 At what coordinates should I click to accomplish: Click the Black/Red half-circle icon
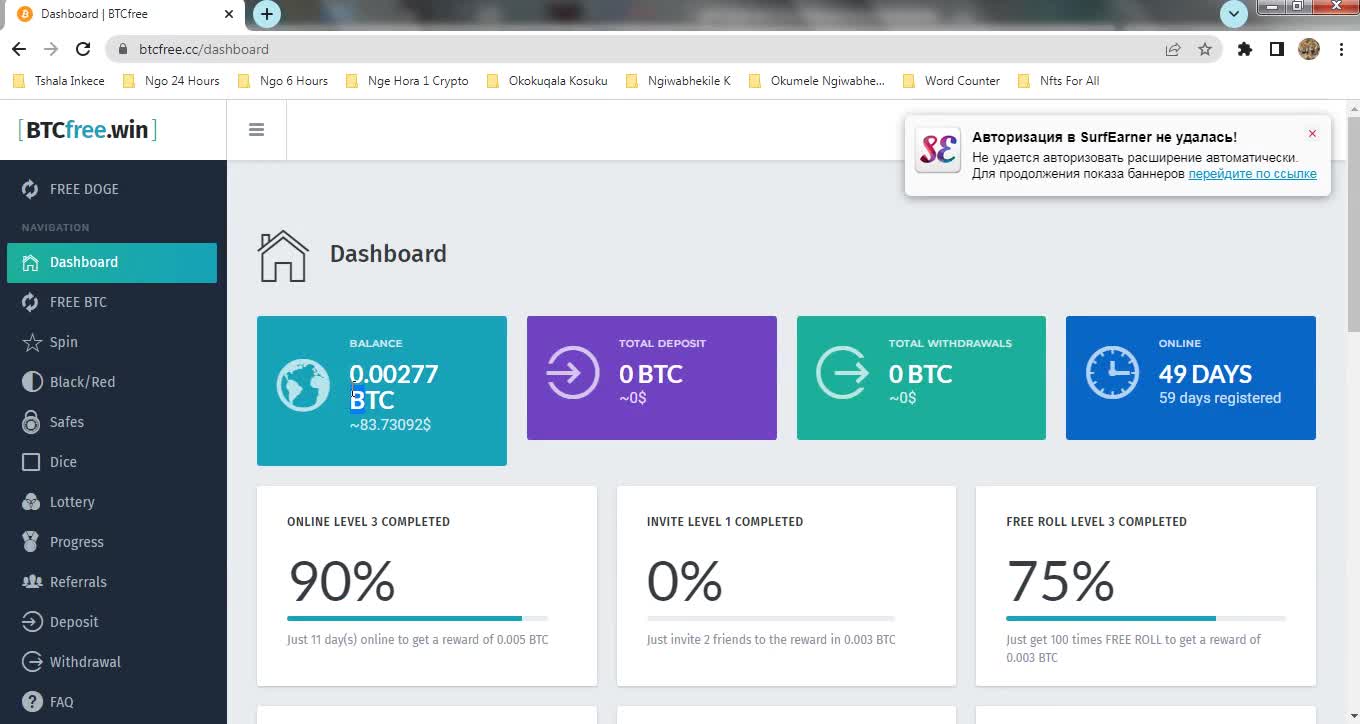point(31,382)
